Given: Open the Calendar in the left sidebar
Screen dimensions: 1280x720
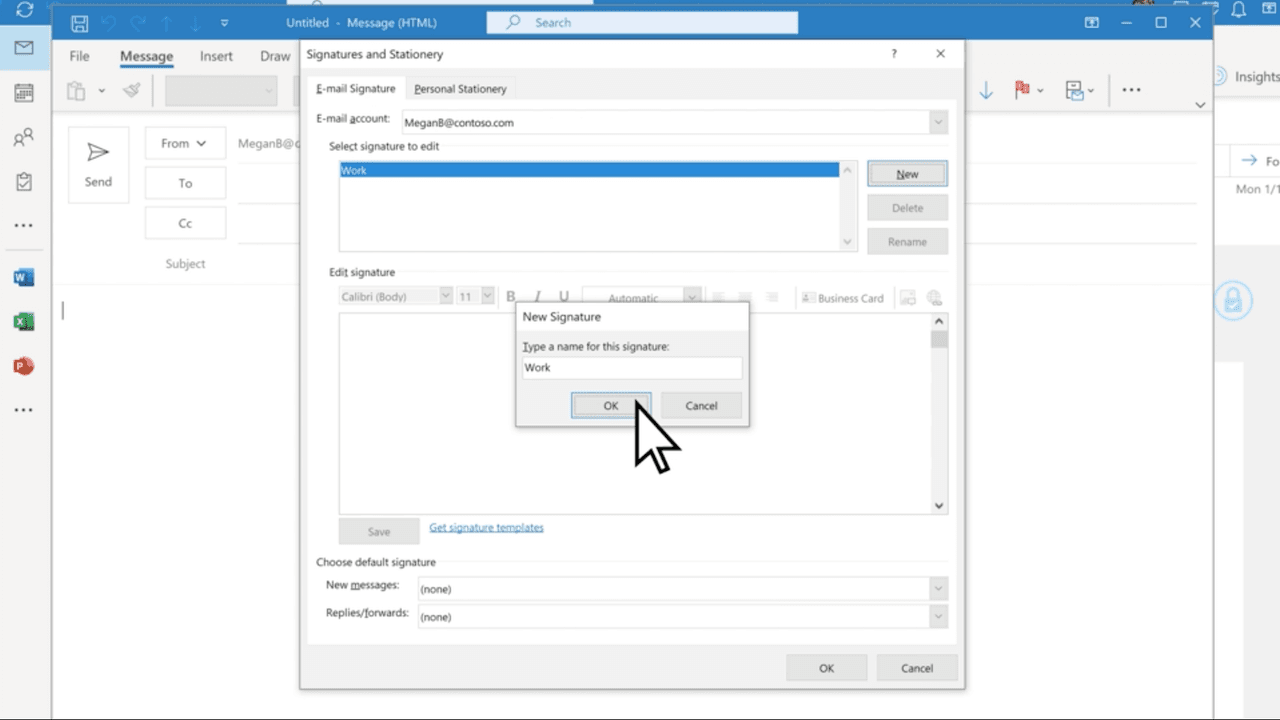Looking at the screenshot, I should pyautogui.click(x=23, y=92).
